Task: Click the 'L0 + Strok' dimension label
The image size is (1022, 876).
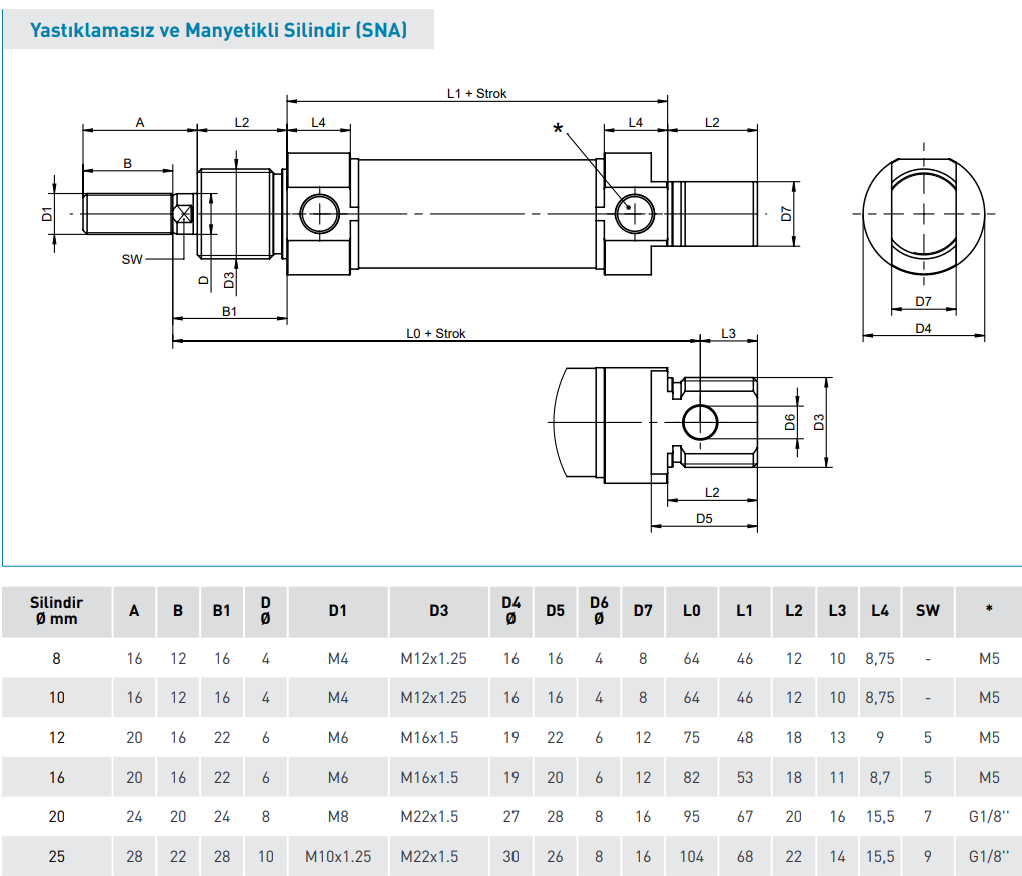Action: point(435,333)
